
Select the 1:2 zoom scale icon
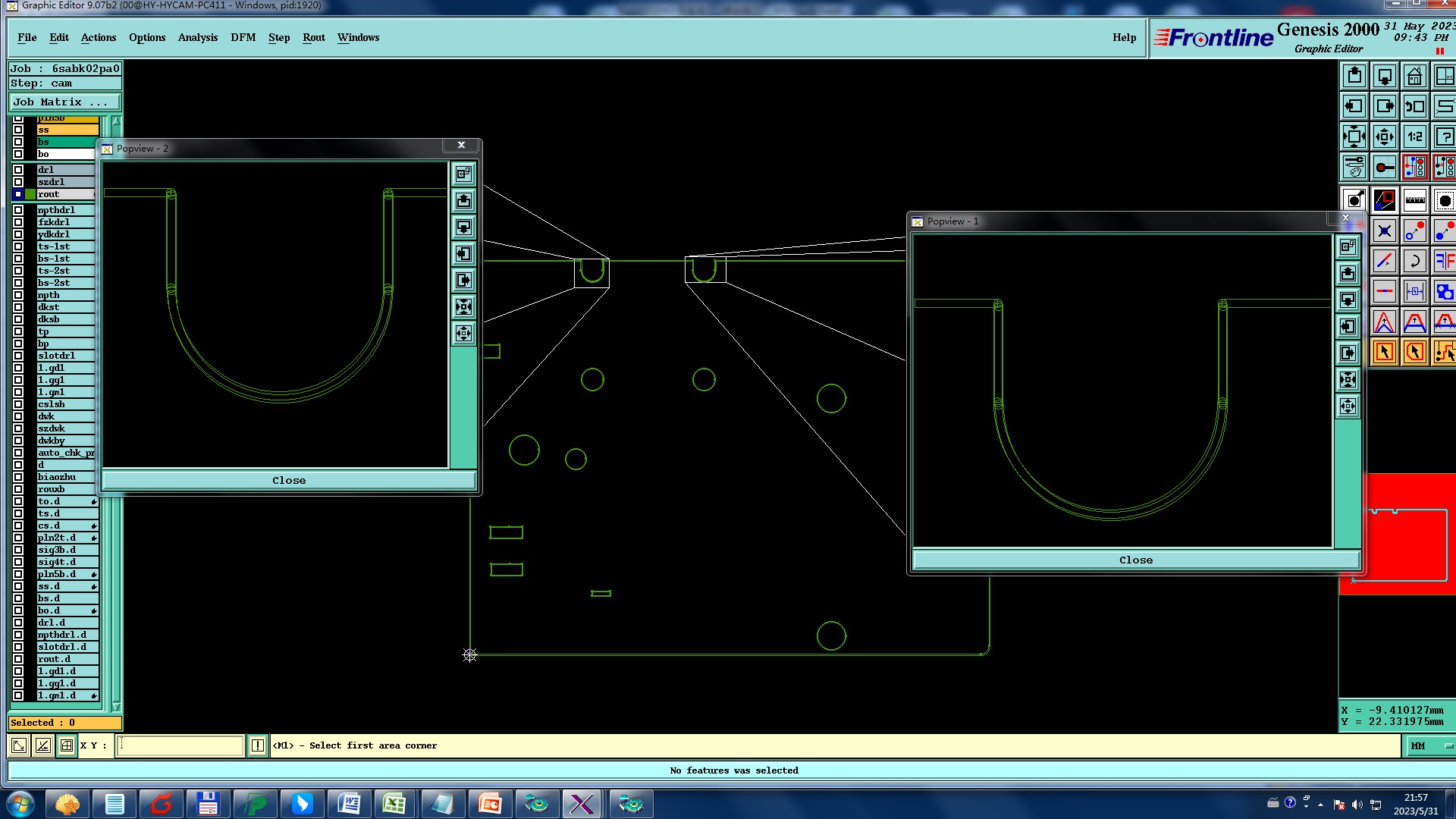pyautogui.click(x=1415, y=137)
